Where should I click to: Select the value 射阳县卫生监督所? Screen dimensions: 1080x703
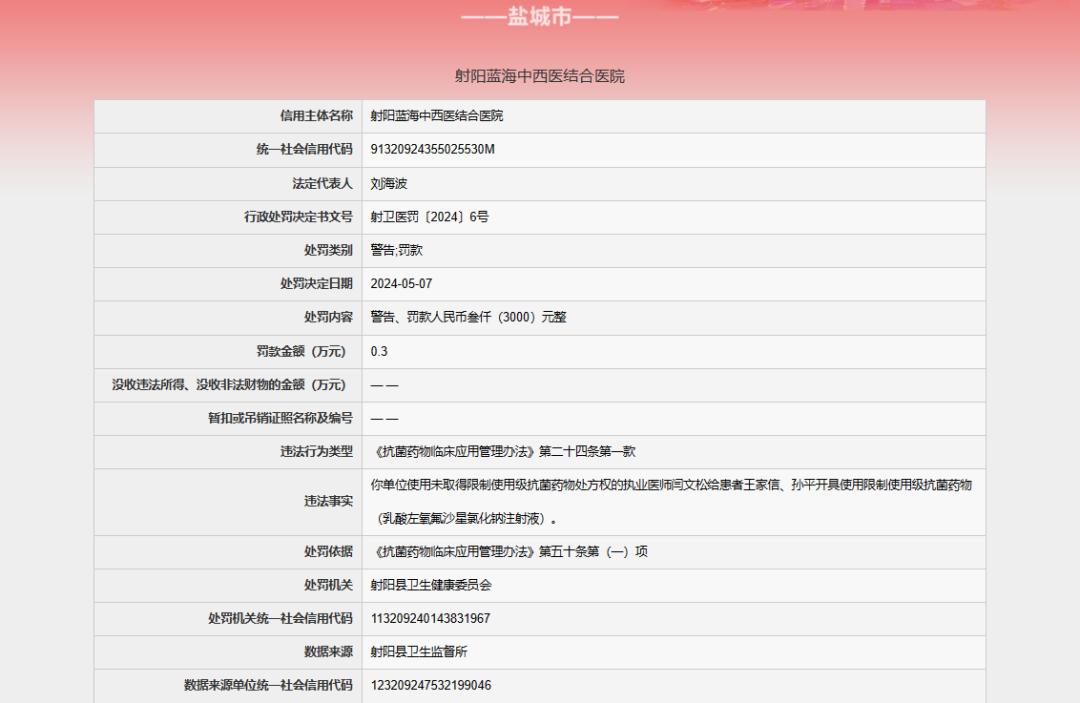coord(419,651)
